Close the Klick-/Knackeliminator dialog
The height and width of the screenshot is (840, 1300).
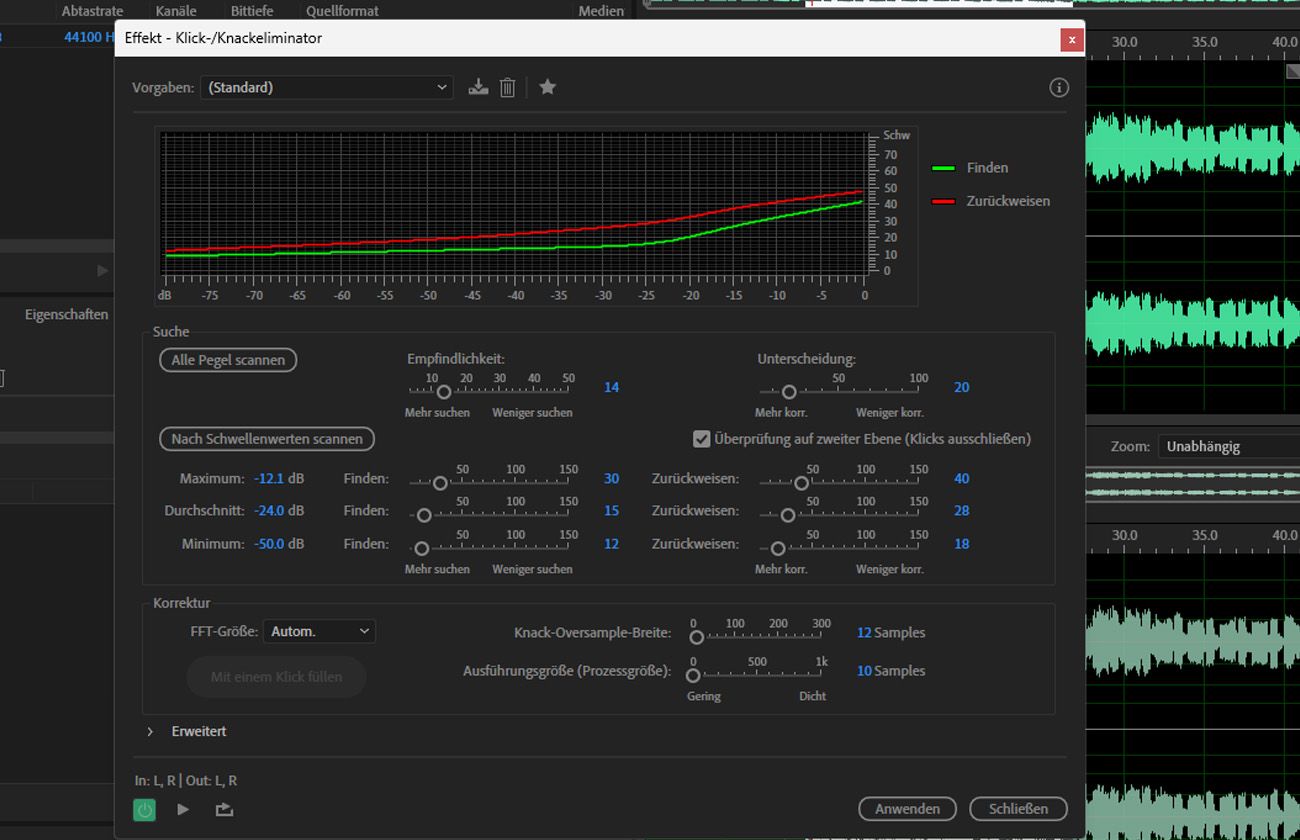[x=1072, y=40]
